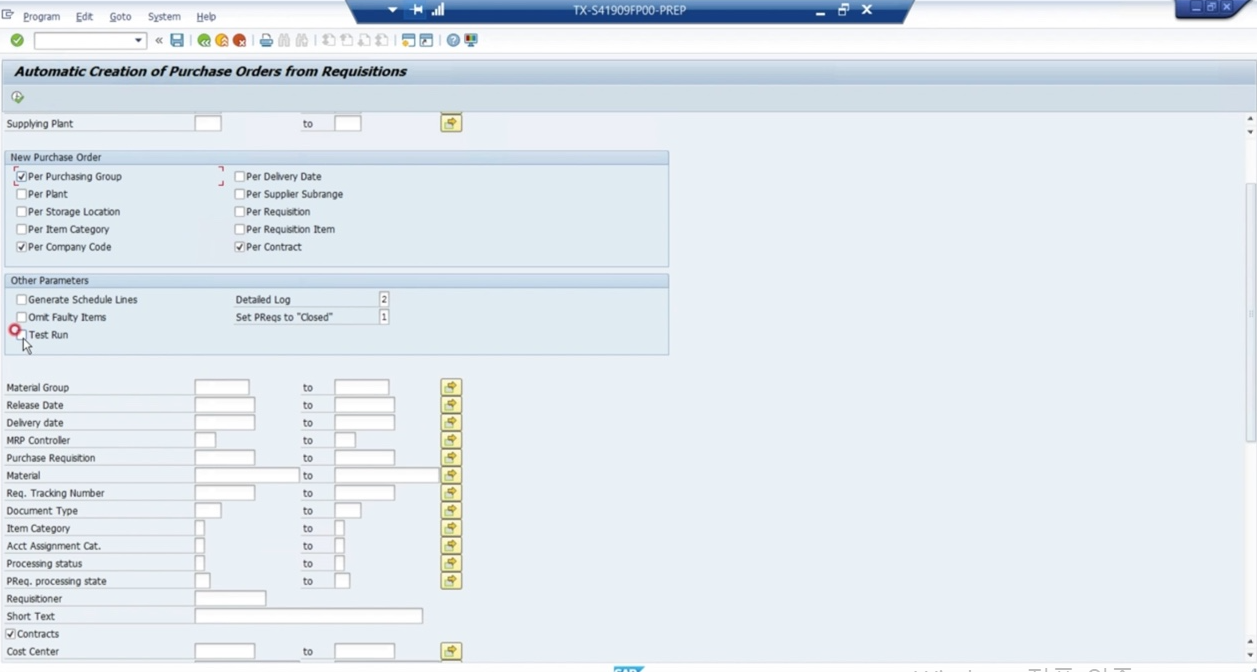
Task: Open the System menu
Action: (164, 17)
